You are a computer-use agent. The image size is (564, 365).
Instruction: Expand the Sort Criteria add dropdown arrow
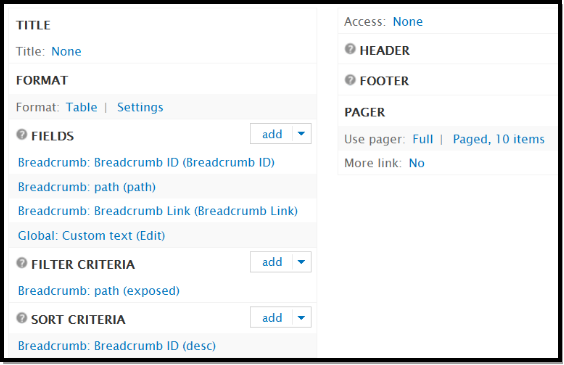[x=301, y=318]
